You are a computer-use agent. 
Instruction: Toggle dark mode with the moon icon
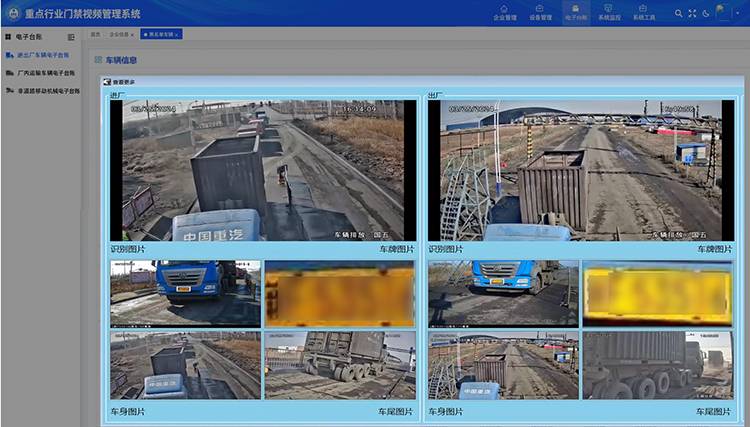coord(705,13)
